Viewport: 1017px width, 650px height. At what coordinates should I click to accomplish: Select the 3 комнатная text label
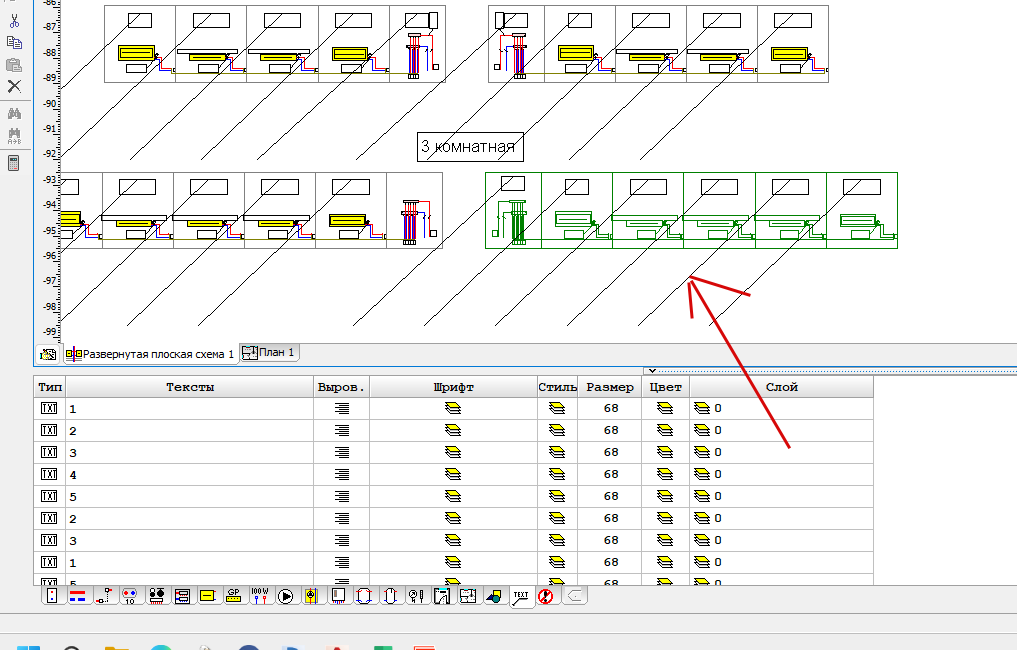pyautogui.click(x=470, y=147)
